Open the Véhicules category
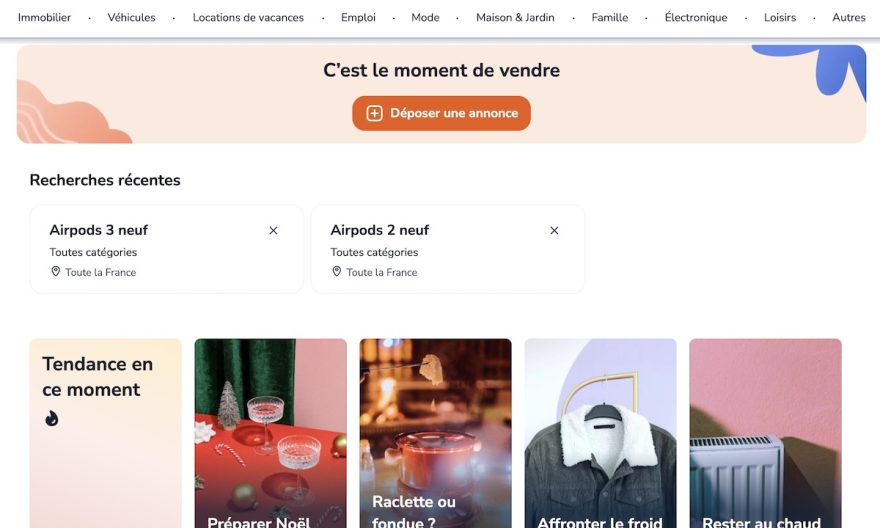880x528 pixels. [x=131, y=17]
